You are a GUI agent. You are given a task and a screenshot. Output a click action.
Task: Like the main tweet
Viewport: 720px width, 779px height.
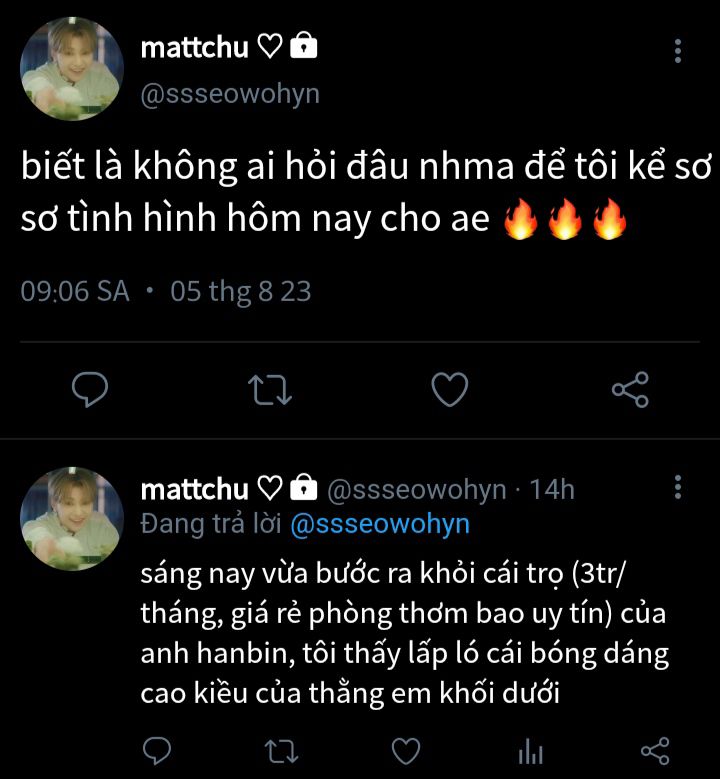[x=449, y=389]
